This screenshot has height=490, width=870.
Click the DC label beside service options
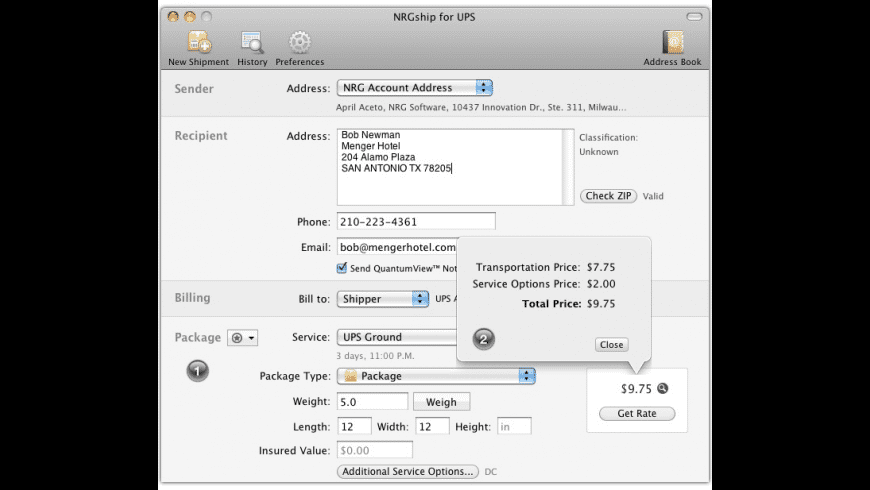(x=490, y=472)
